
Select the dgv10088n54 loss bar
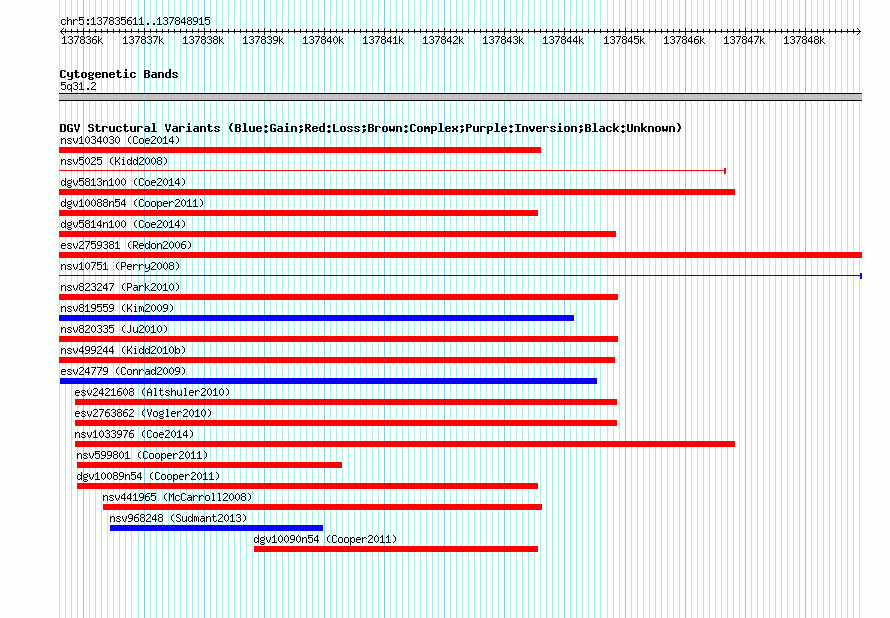(x=299, y=213)
